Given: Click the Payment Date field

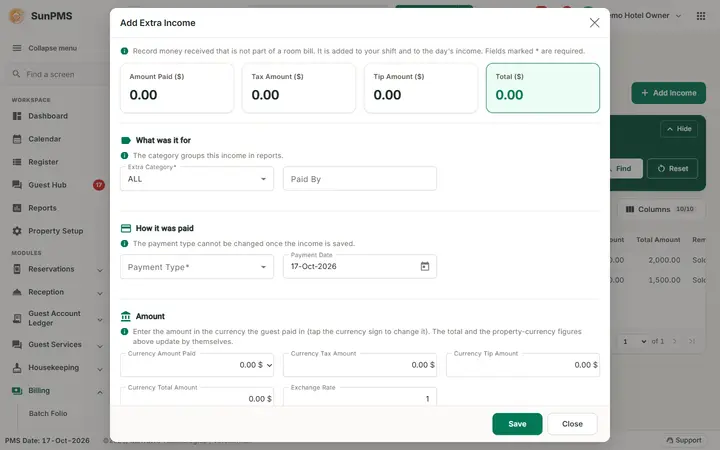Looking at the screenshot, I should (x=360, y=267).
